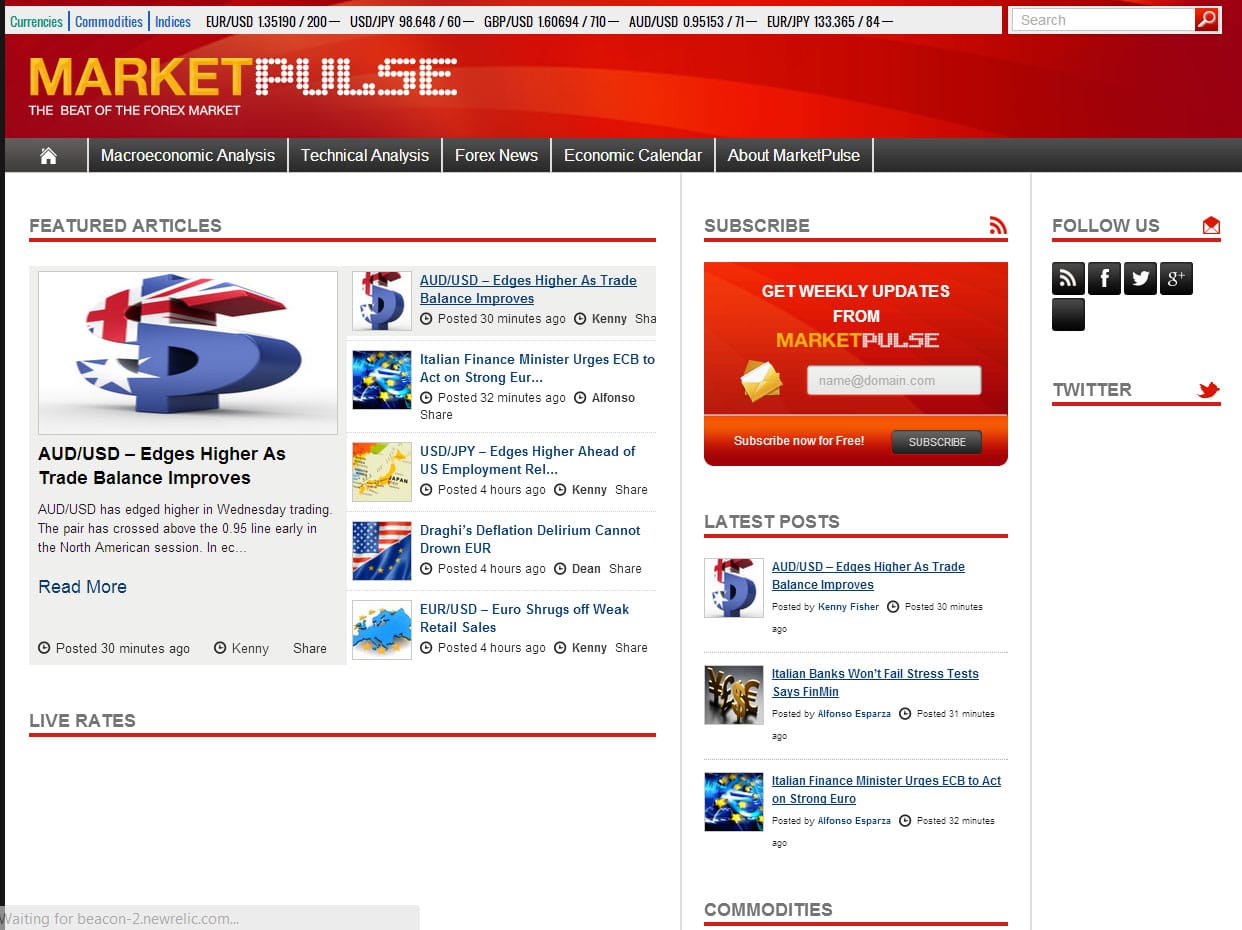Open the Google Plus icon under Follow Us

1176,278
